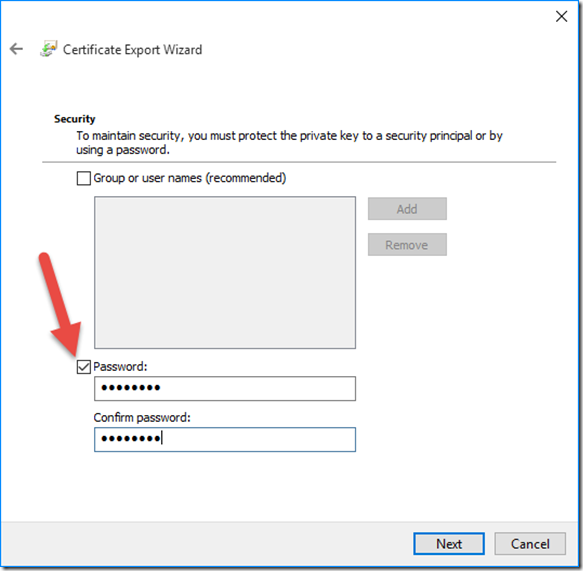Uncheck the Password checkbox

(x=83, y=367)
